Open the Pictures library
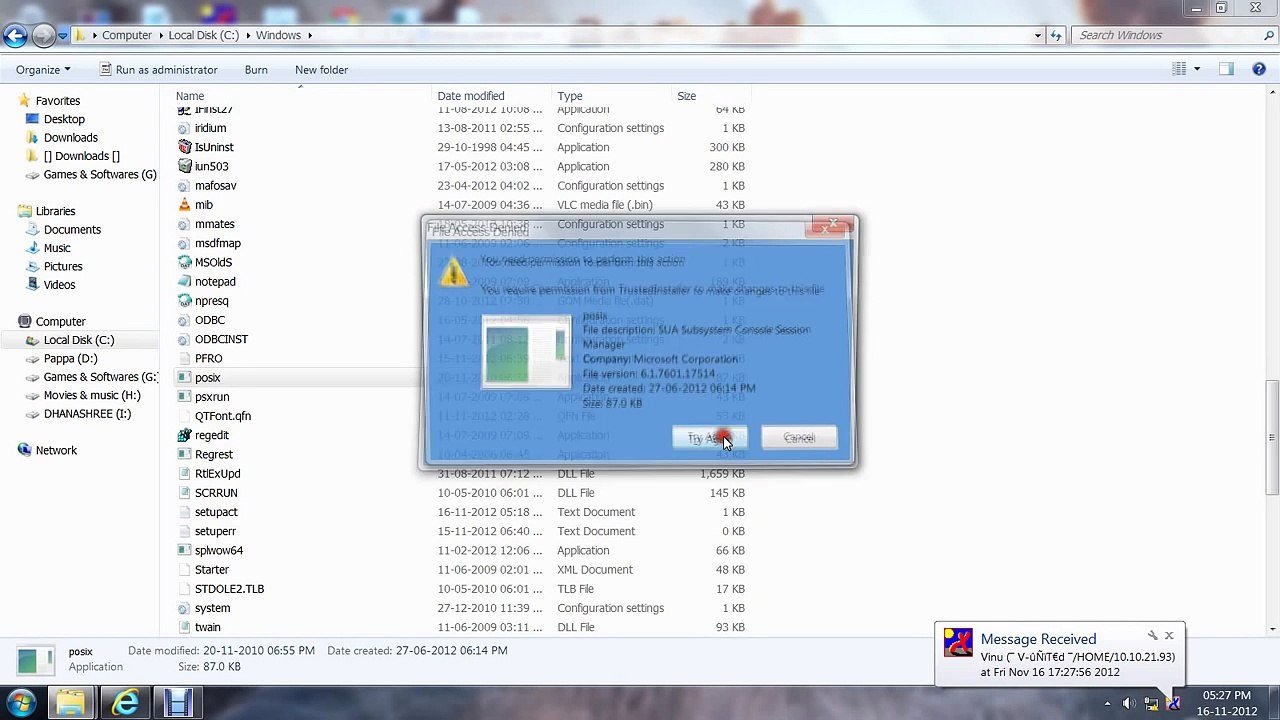The height and width of the screenshot is (720, 1280). 63,267
